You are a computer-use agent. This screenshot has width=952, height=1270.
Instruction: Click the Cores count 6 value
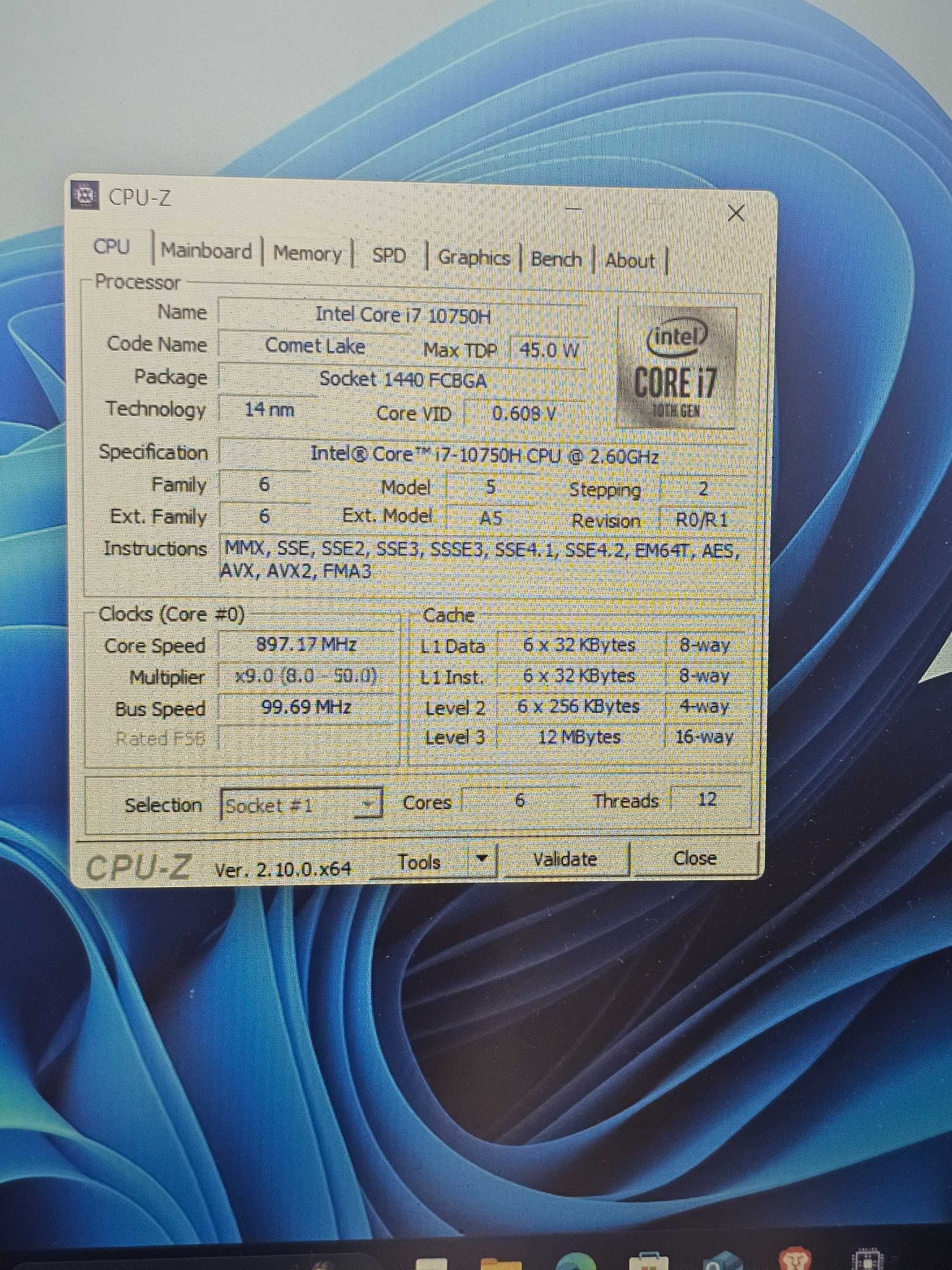[x=519, y=800]
